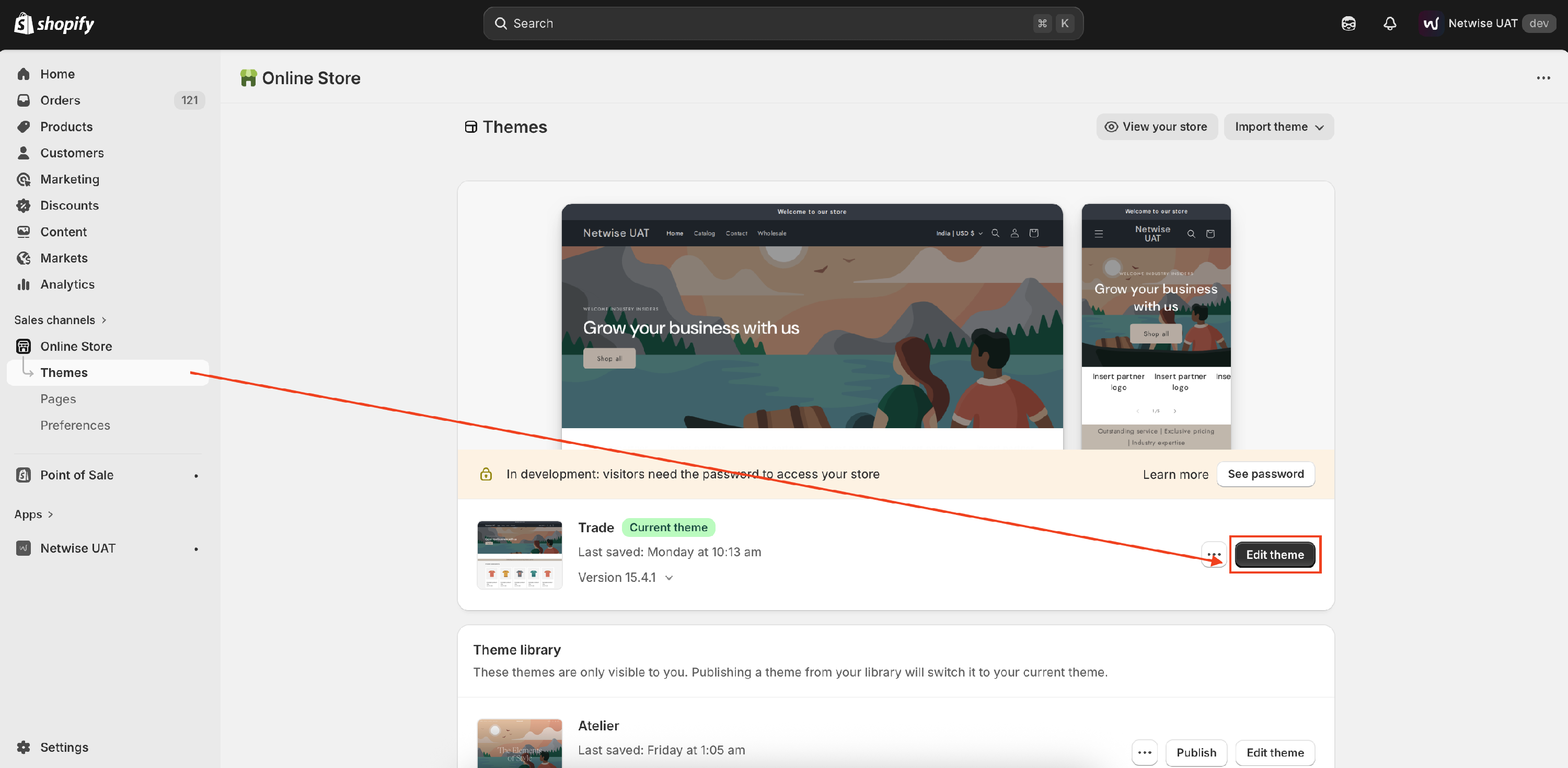Click Edit theme for Trade
1568x768 pixels.
(1275, 554)
